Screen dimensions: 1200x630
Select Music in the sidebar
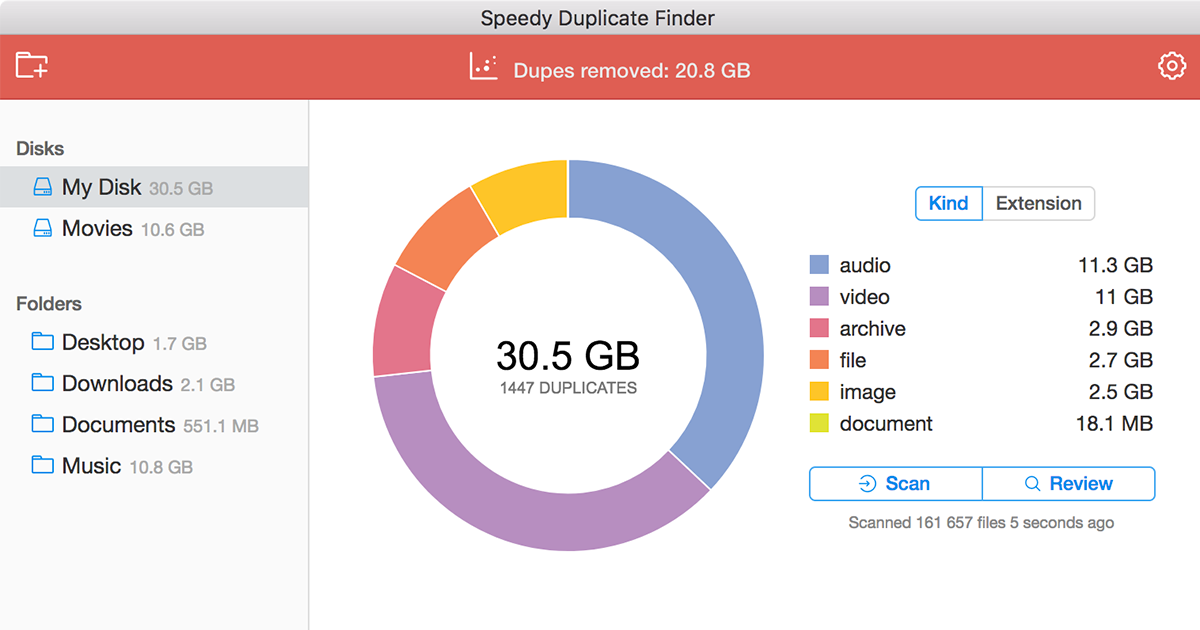click(154, 465)
